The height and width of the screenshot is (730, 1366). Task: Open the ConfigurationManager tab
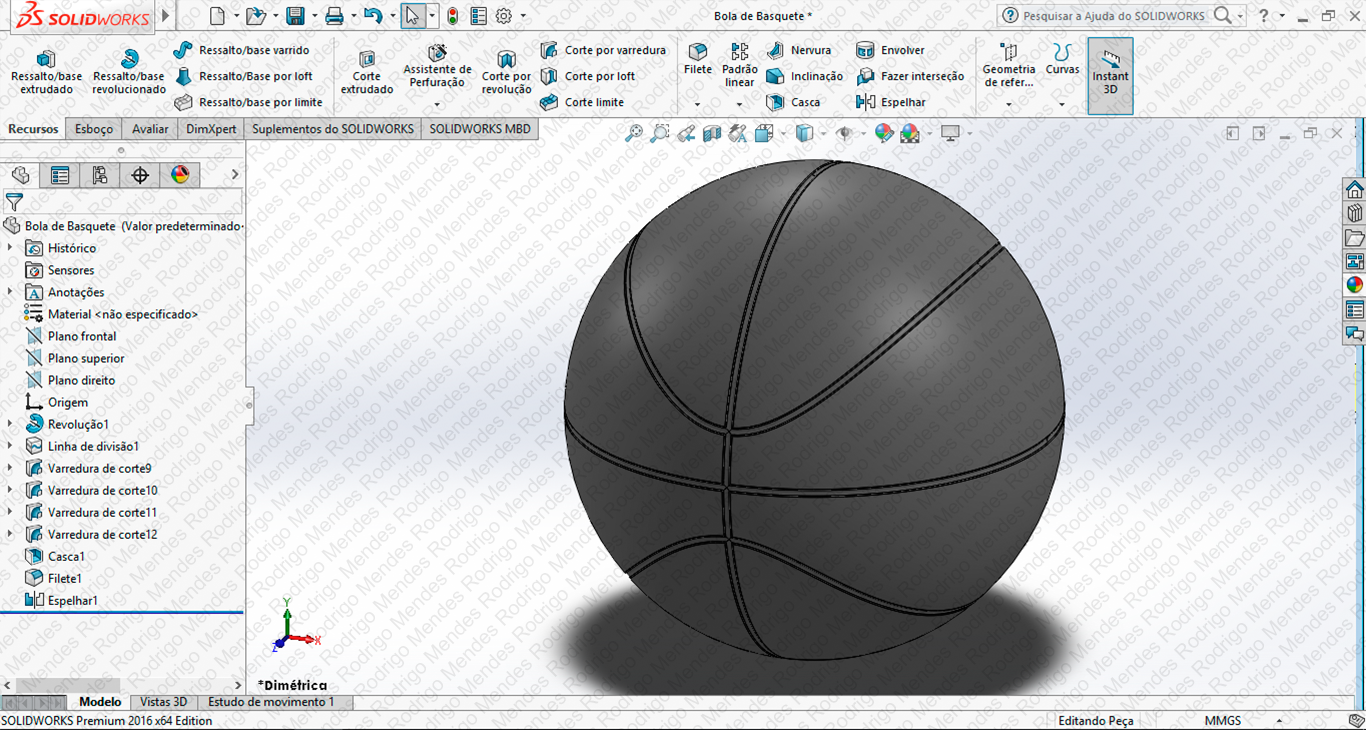pyautogui.click(x=100, y=175)
